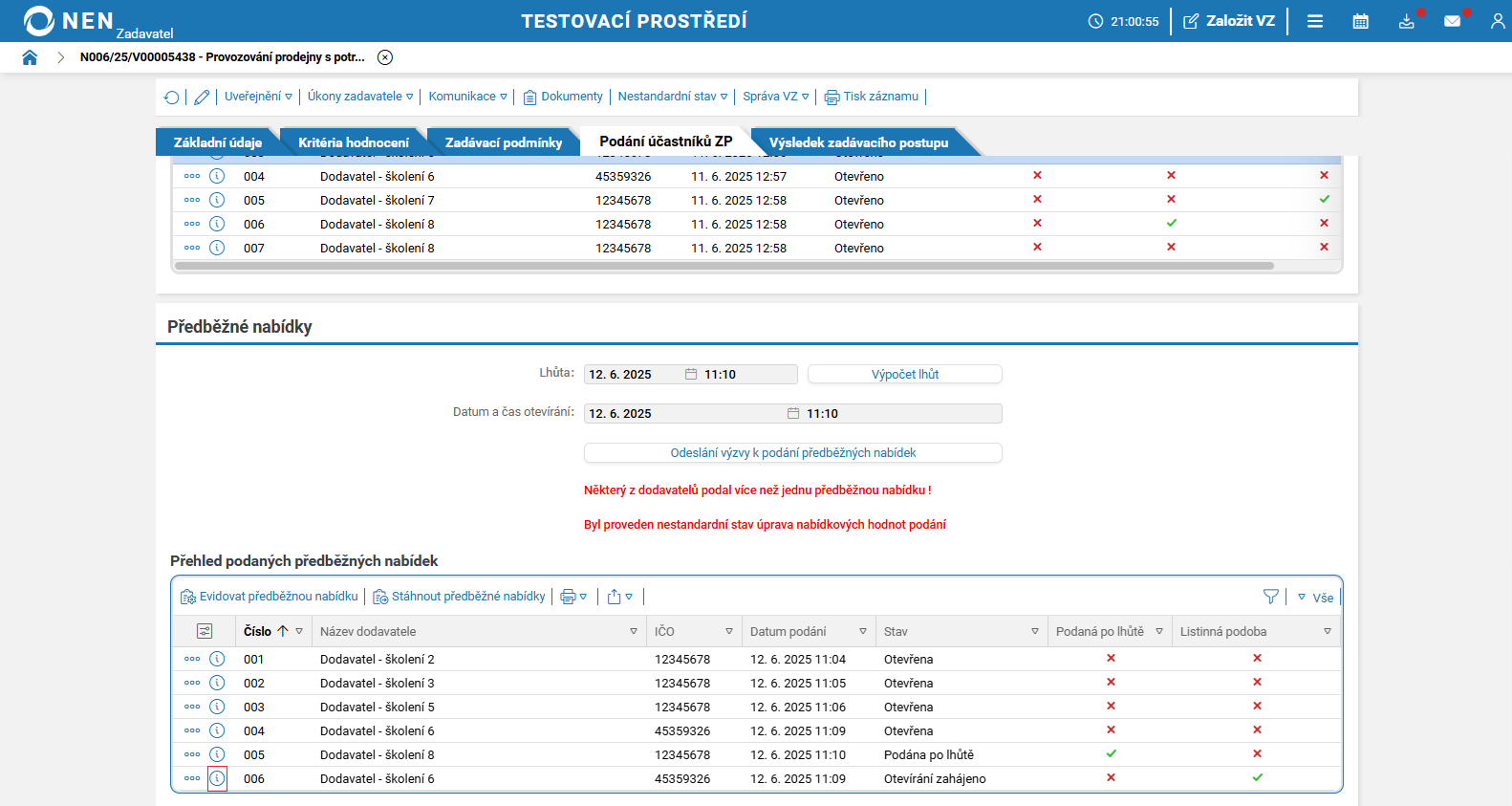Switch to Základní údaje tab
Screen dimensions: 1512x806
pos(217,142)
